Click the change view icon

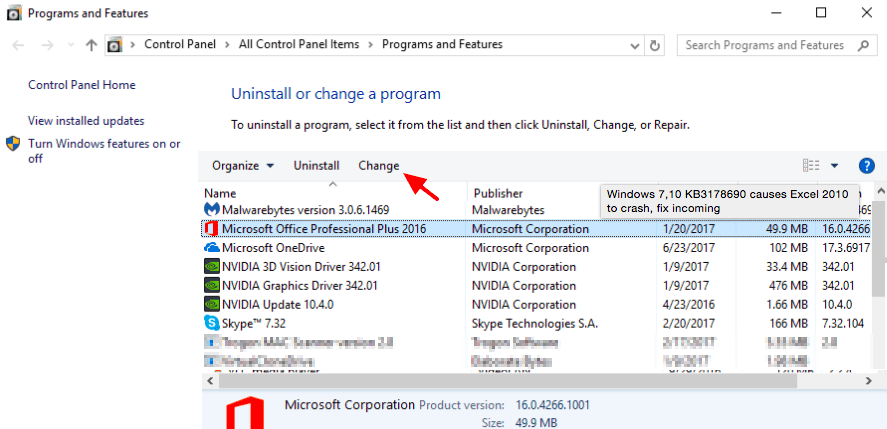tap(811, 165)
